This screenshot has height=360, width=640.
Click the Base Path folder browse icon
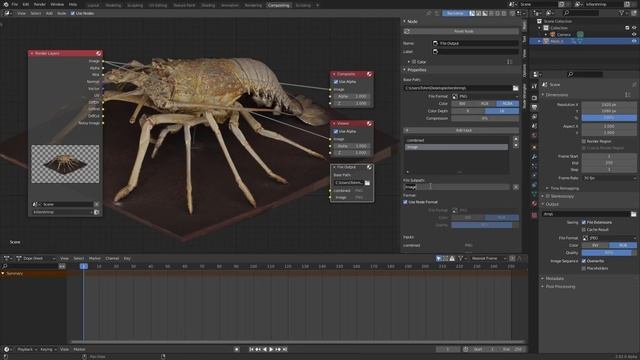pyautogui.click(x=516, y=88)
